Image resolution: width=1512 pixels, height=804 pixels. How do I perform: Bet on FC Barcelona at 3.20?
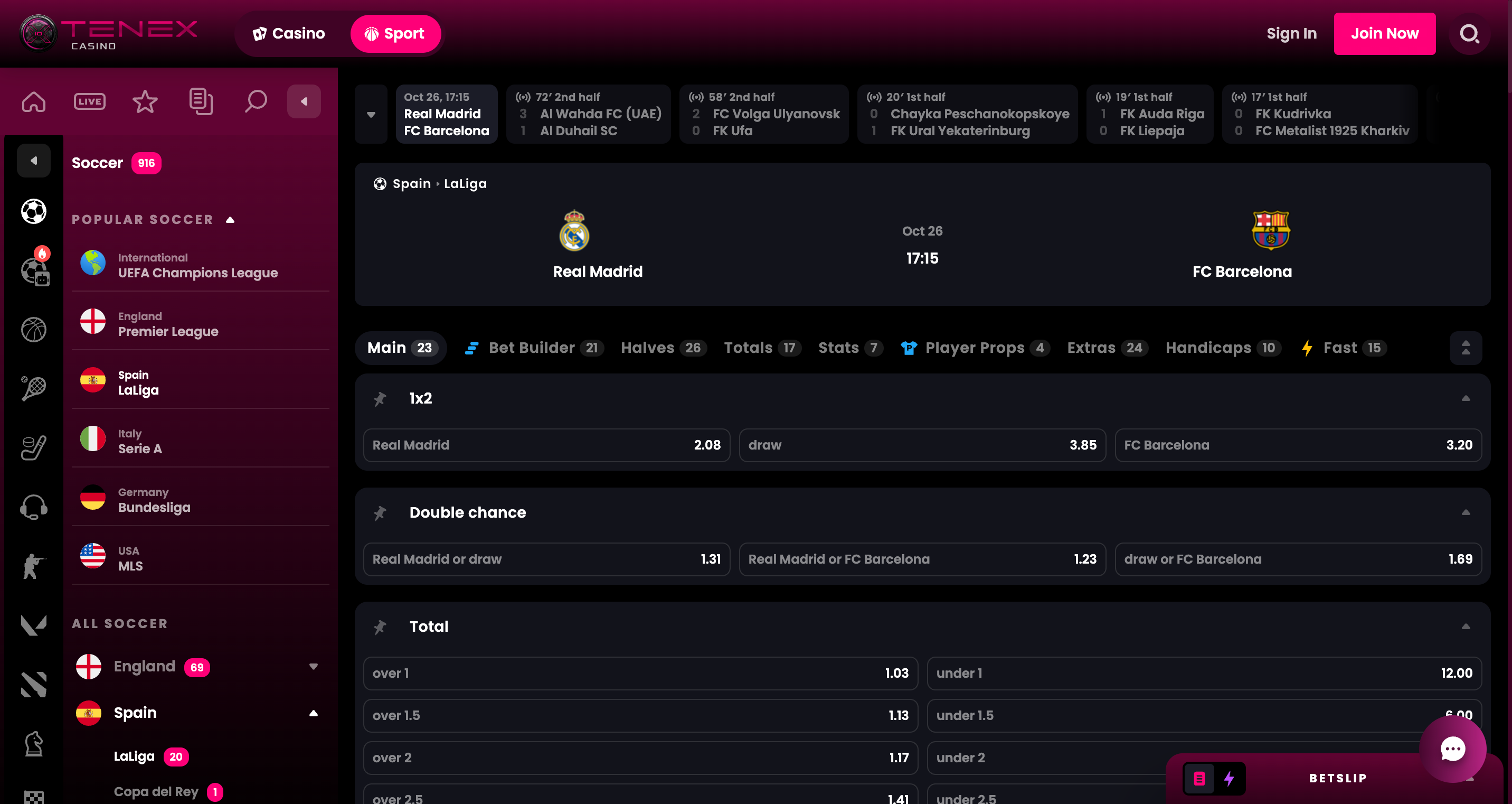(1298, 445)
